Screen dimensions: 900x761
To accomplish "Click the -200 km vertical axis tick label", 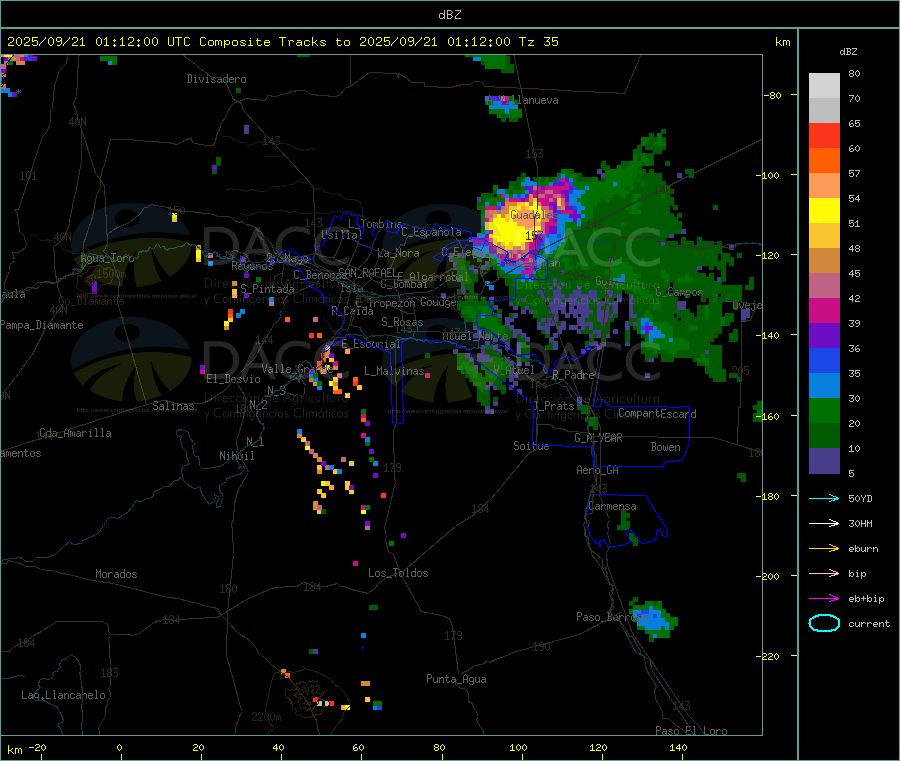I will point(768,576).
